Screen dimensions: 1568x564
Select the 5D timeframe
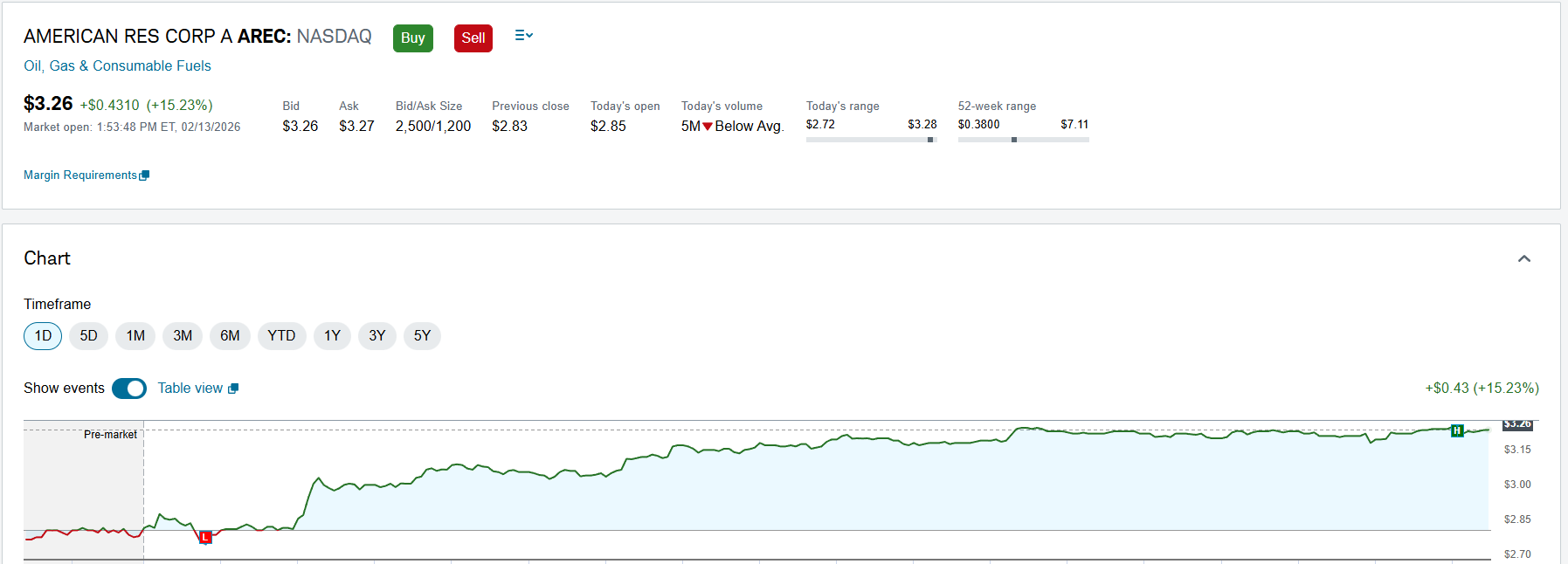click(x=88, y=336)
